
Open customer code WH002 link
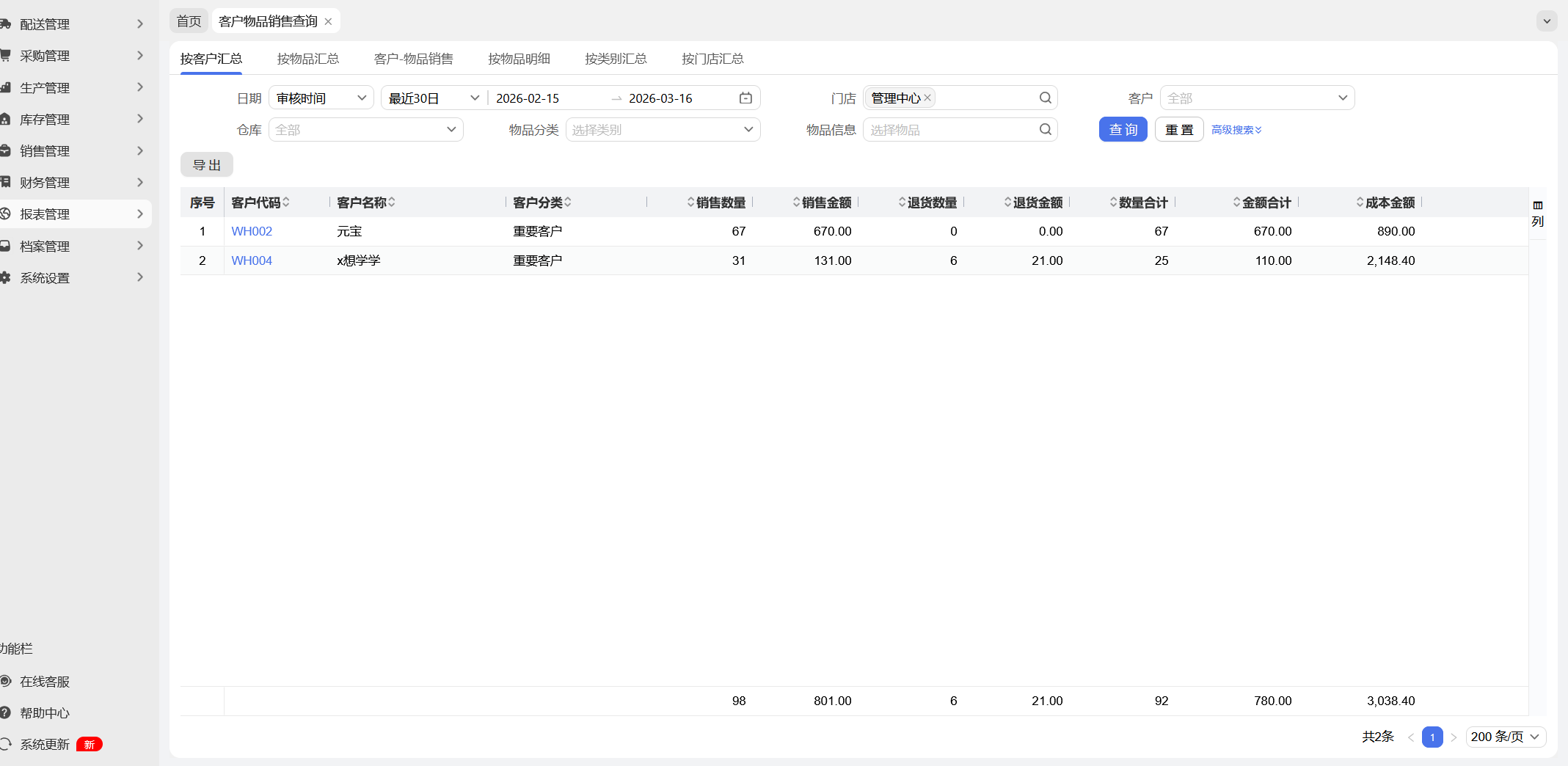(x=252, y=231)
